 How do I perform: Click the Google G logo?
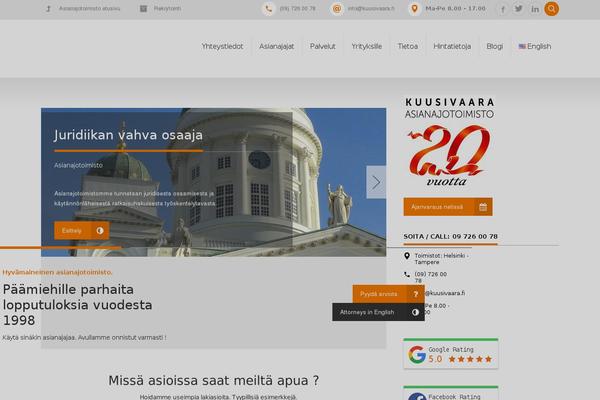[417, 354]
